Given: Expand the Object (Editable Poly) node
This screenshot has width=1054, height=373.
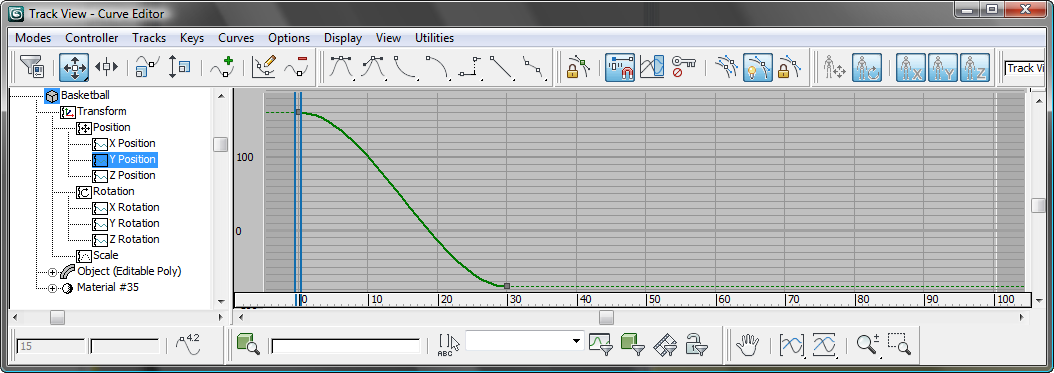Looking at the screenshot, I should tap(52, 272).
